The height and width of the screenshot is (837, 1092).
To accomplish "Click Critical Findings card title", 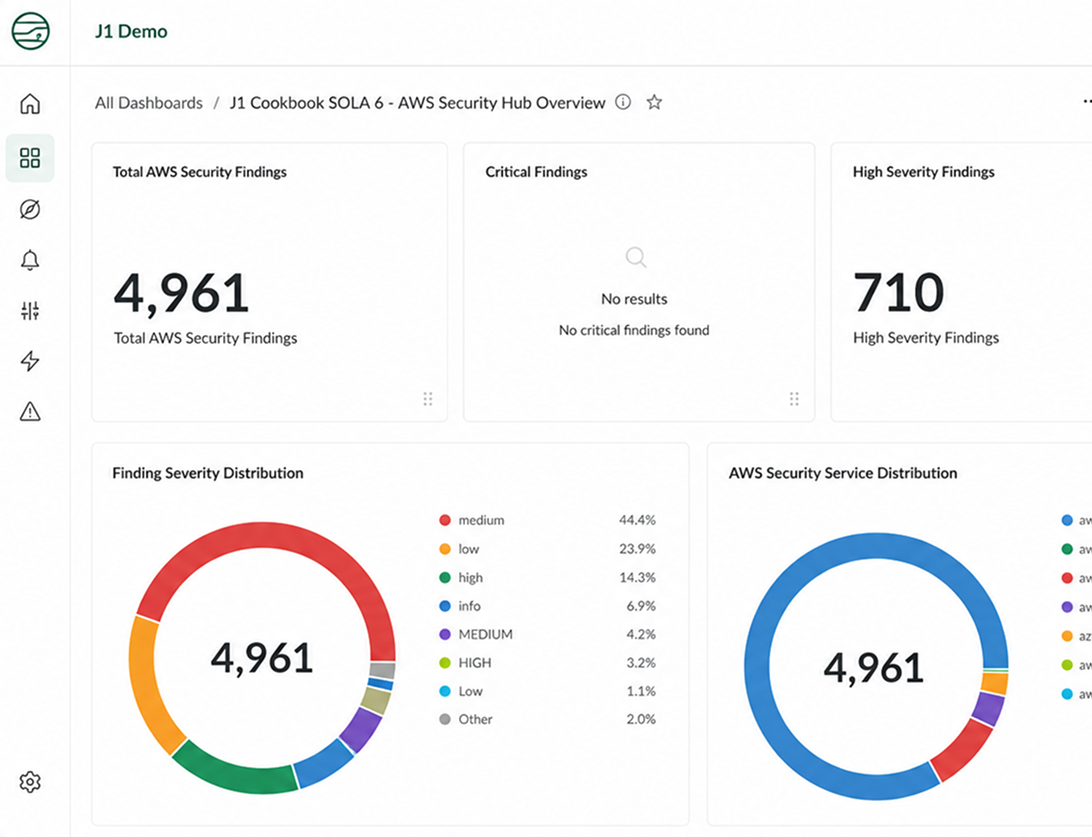I will coord(536,172).
